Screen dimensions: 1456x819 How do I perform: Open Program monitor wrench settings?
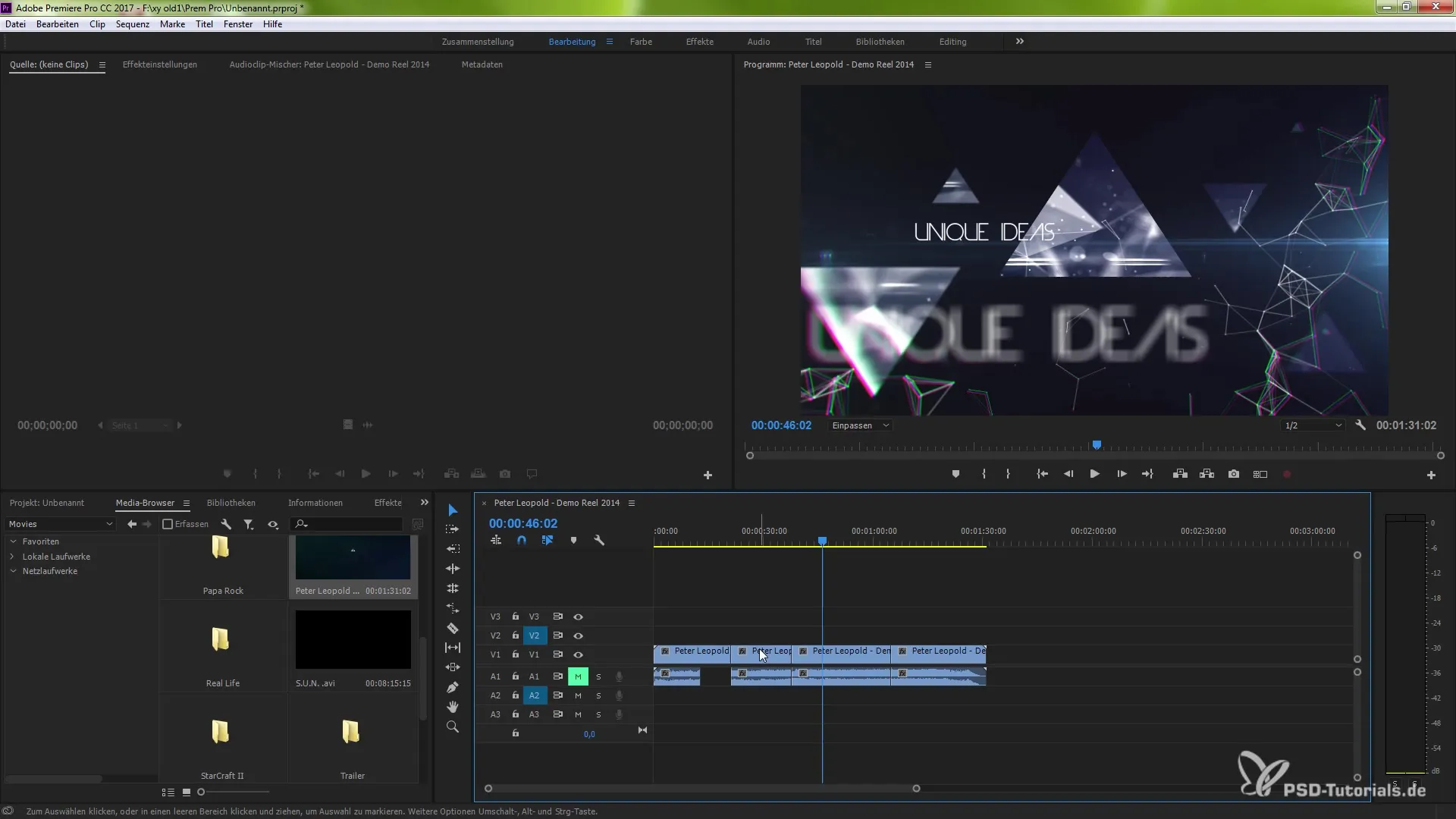(x=1360, y=425)
